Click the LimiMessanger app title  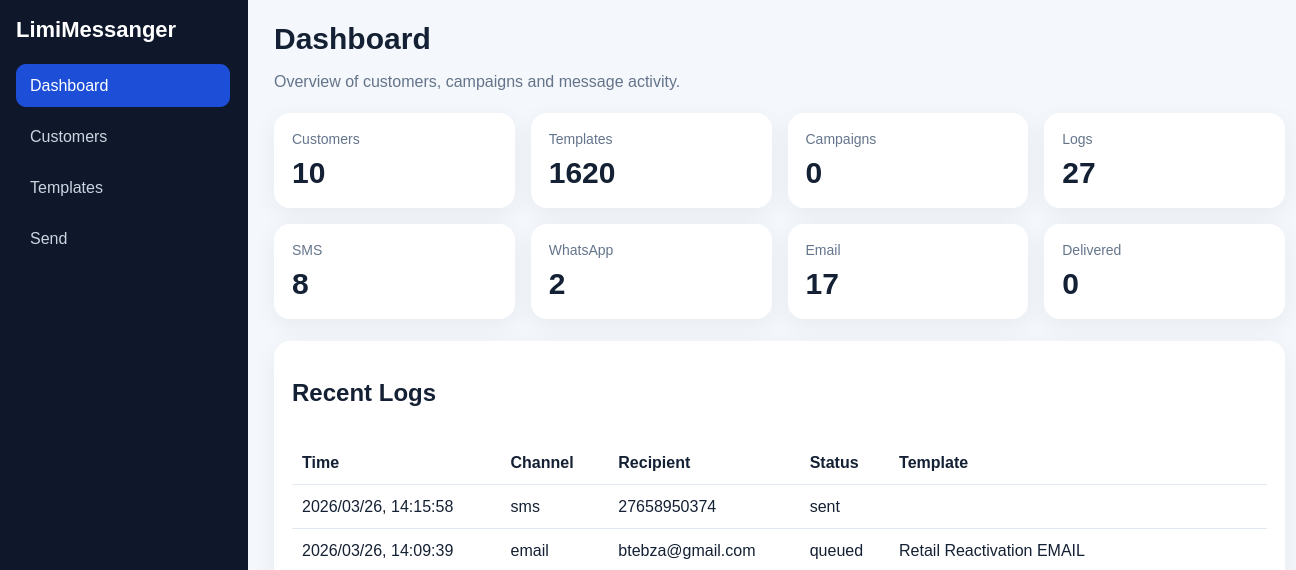point(96,30)
